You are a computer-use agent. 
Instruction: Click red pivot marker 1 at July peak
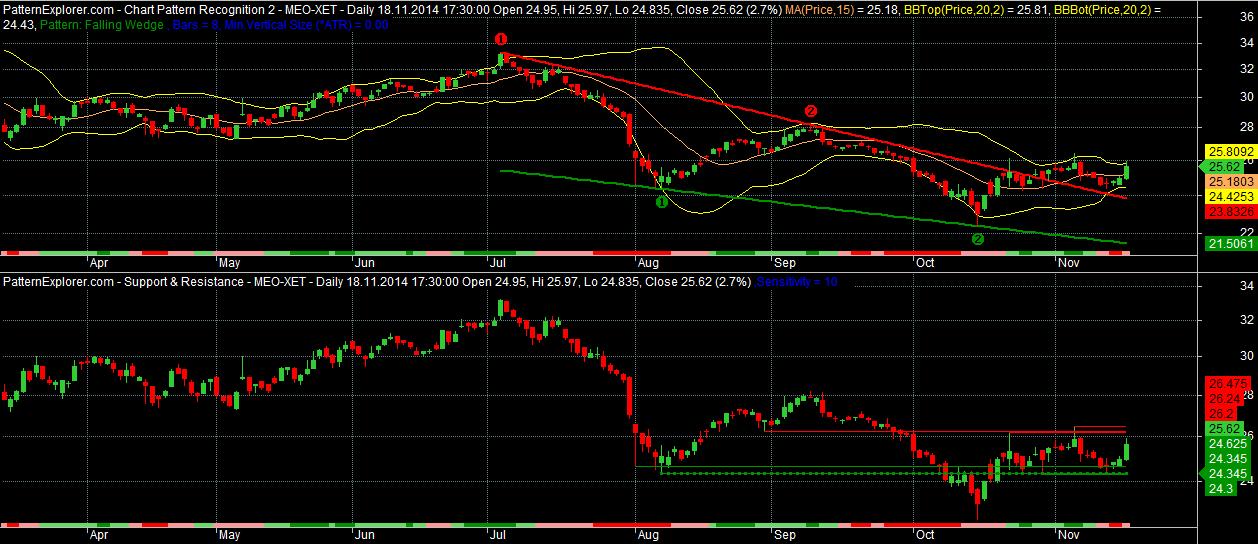(x=501, y=38)
